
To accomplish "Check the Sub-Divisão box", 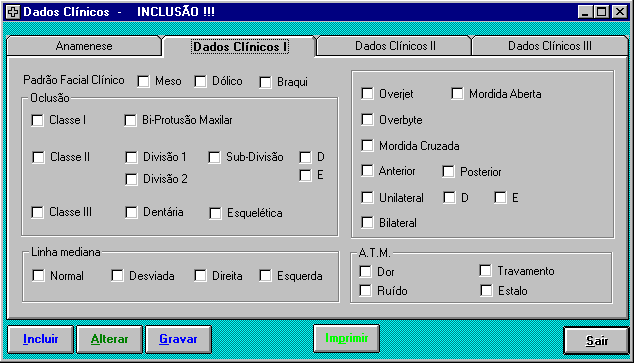I will click(x=214, y=157).
